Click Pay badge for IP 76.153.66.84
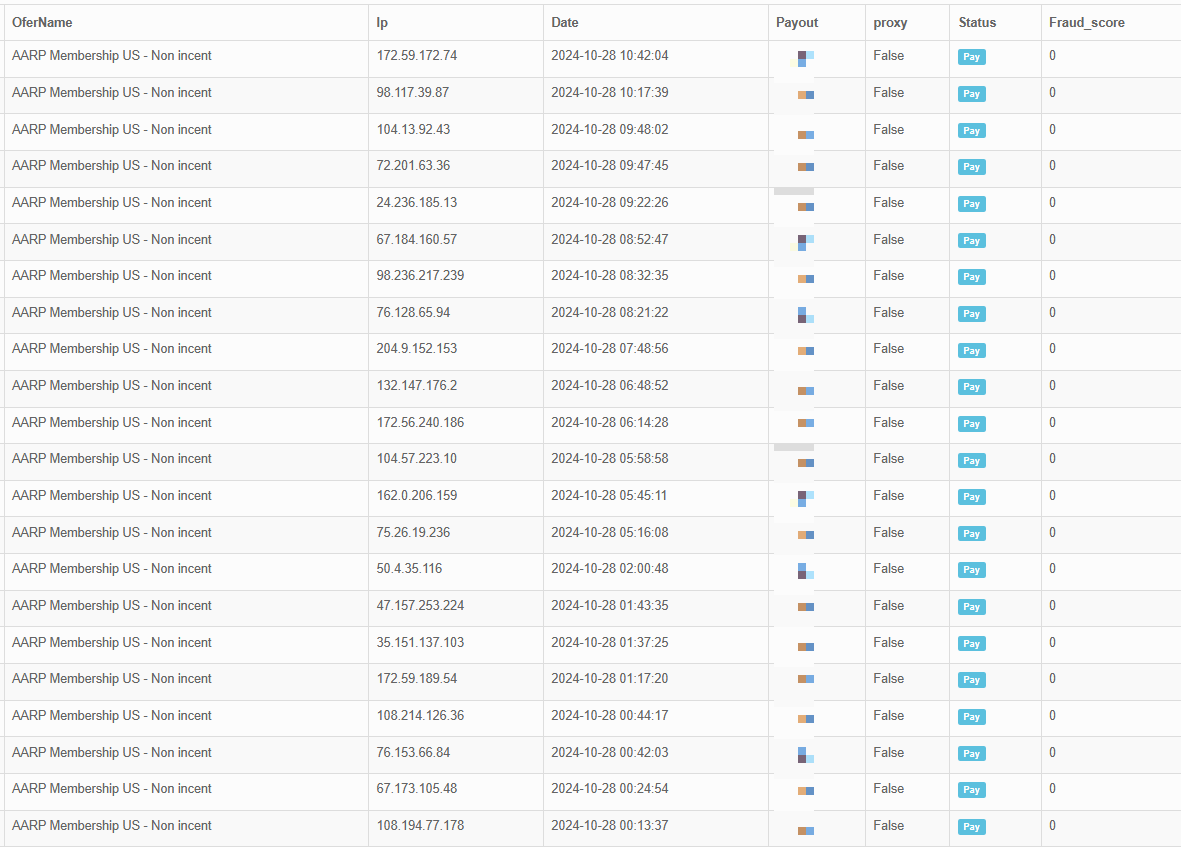 pos(972,753)
